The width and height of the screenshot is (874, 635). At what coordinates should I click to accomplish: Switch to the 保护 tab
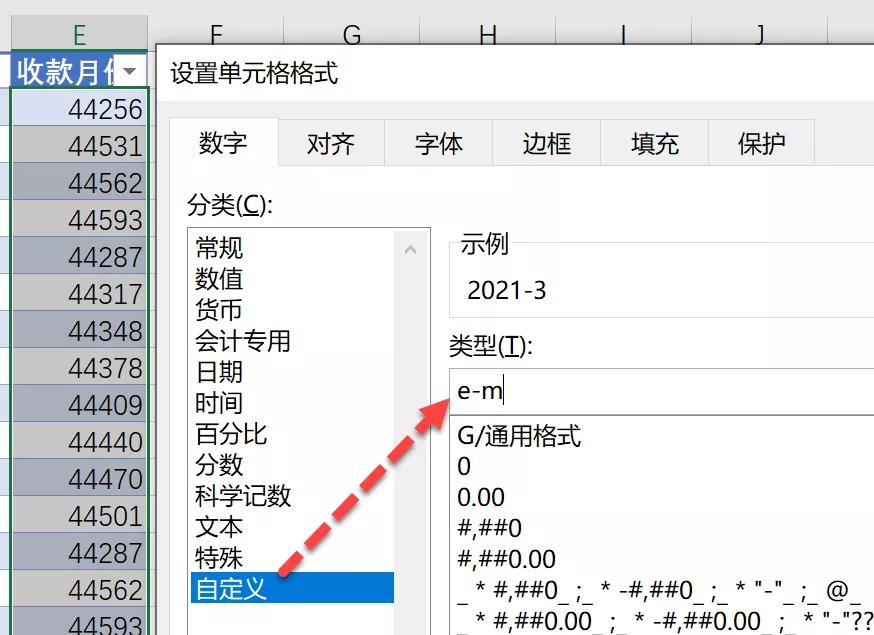(x=761, y=144)
